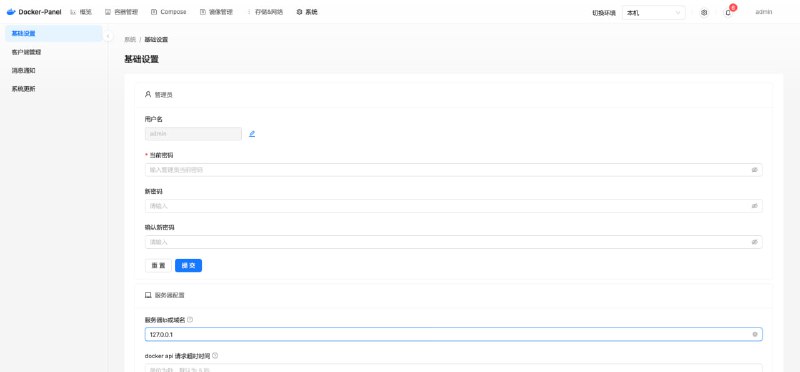Click the user icon in 管理员 section header
This screenshot has height=372, width=800.
[148, 94]
